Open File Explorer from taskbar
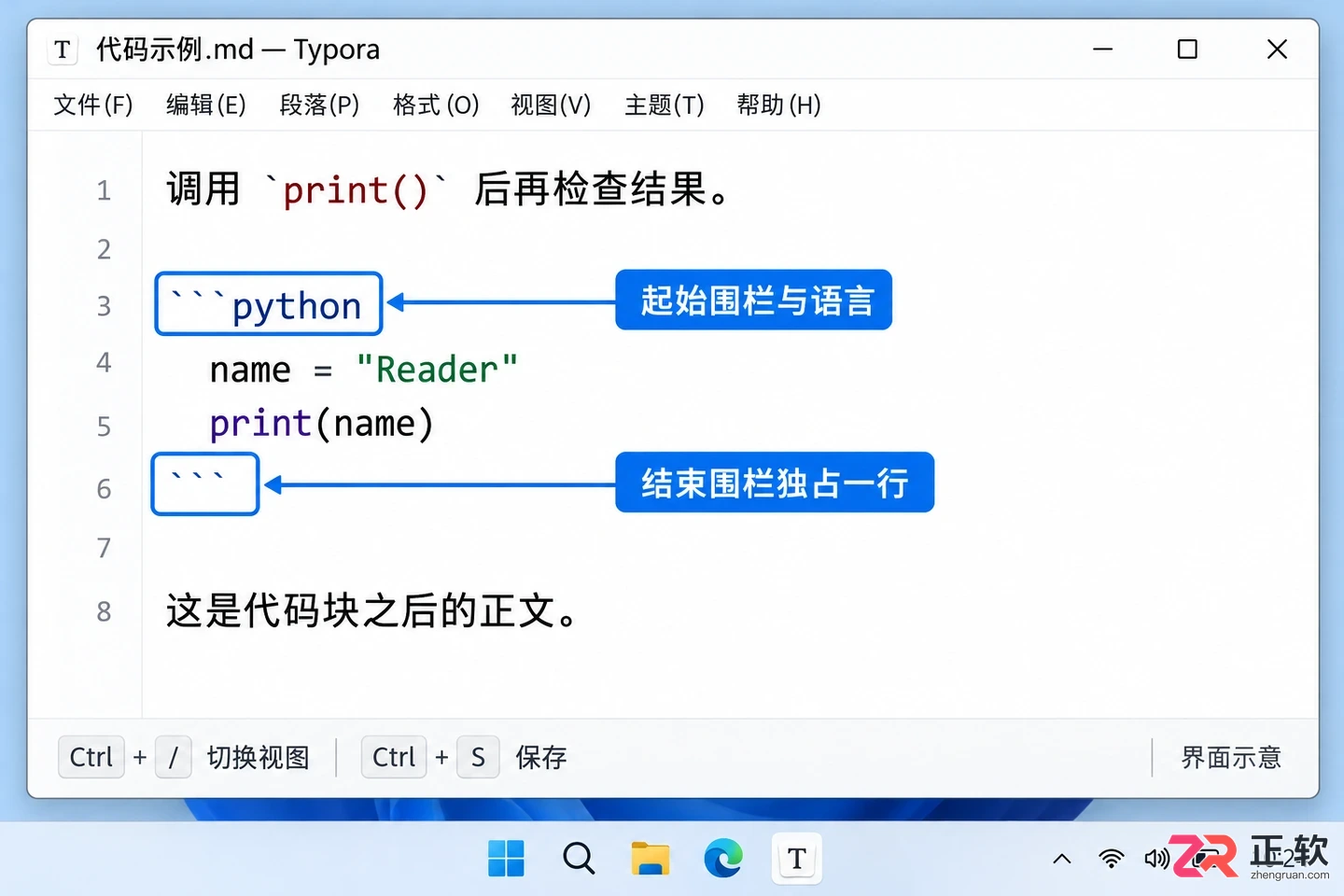1344x896 pixels. pos(651,858)
